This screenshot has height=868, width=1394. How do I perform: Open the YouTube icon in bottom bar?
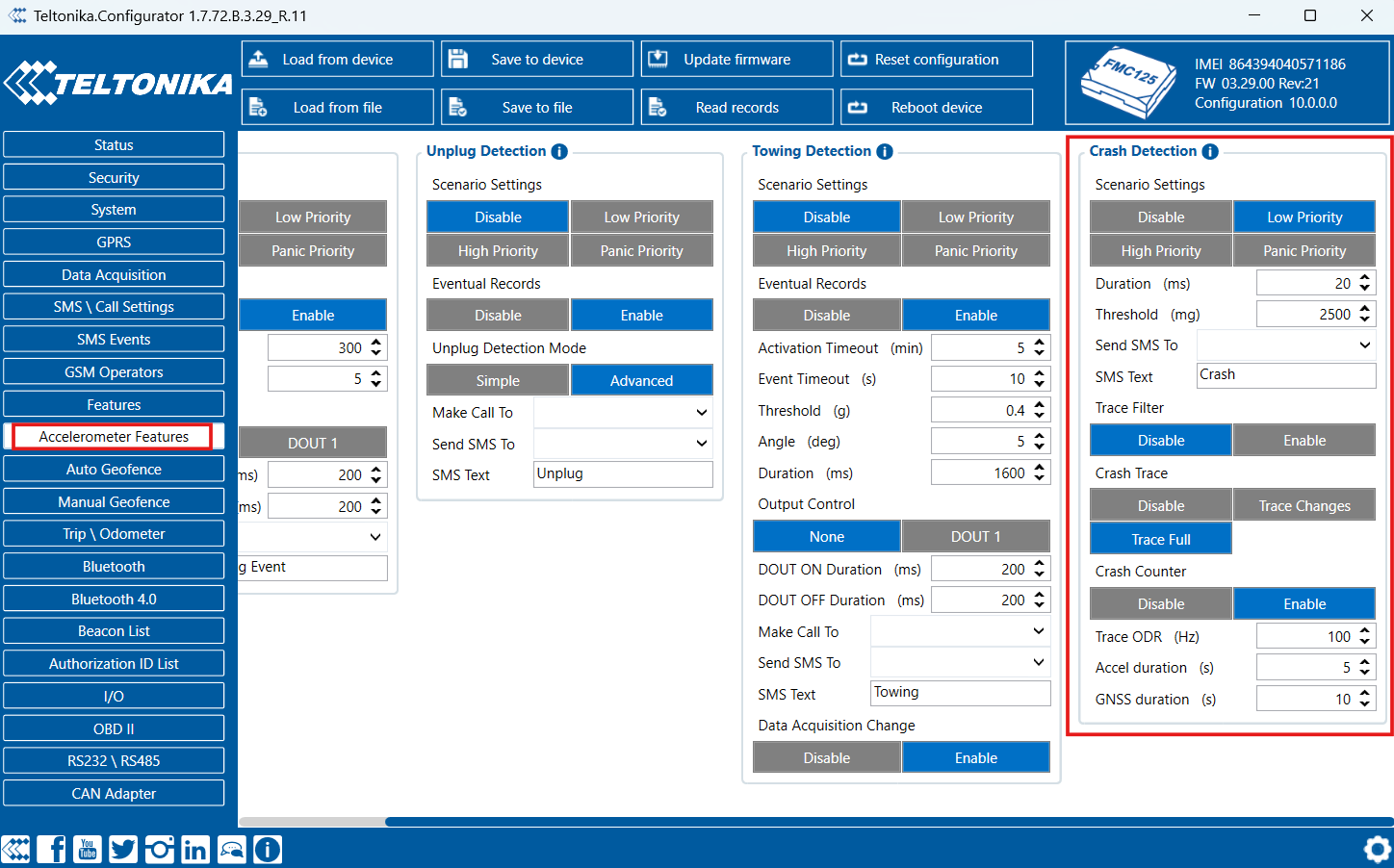(x=88, y=849)
